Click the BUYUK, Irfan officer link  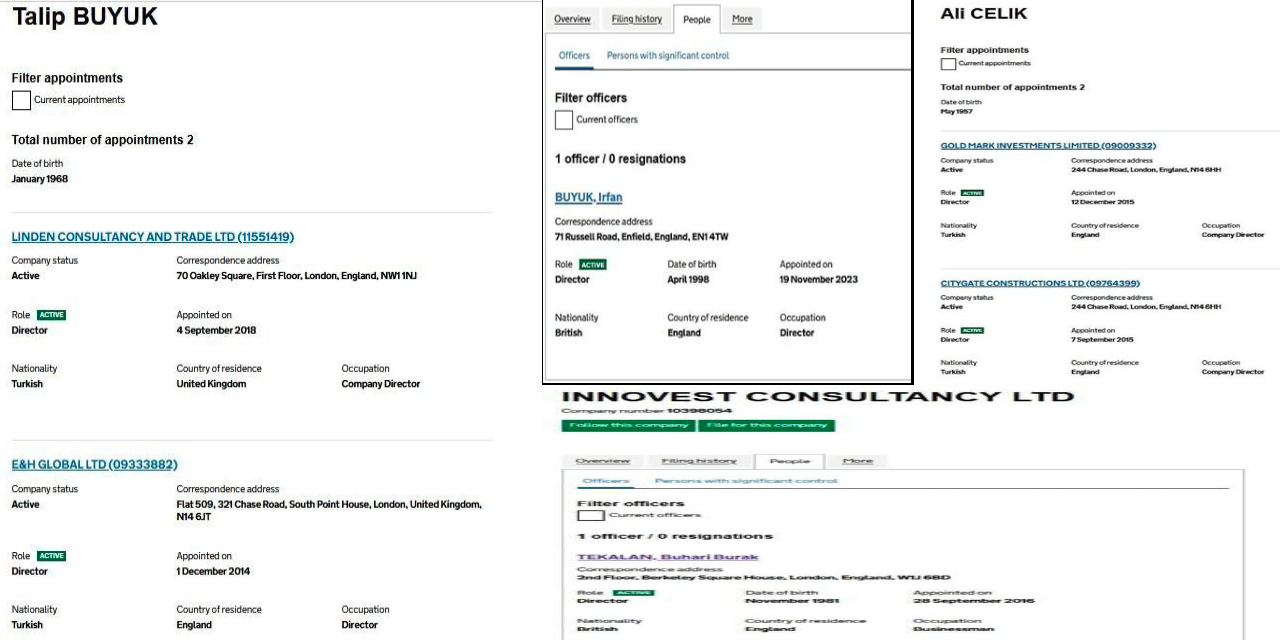coord(588,197)
